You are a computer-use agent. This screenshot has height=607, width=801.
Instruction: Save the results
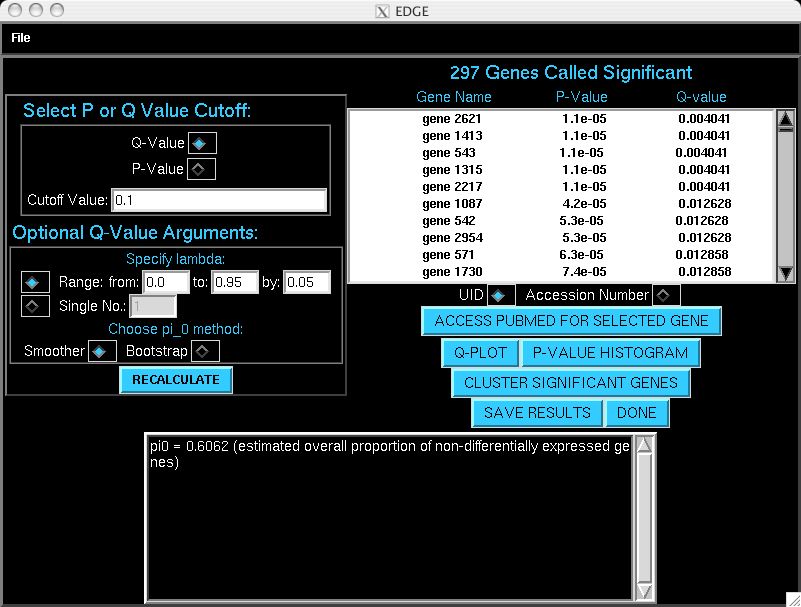(x=537, y=413)
